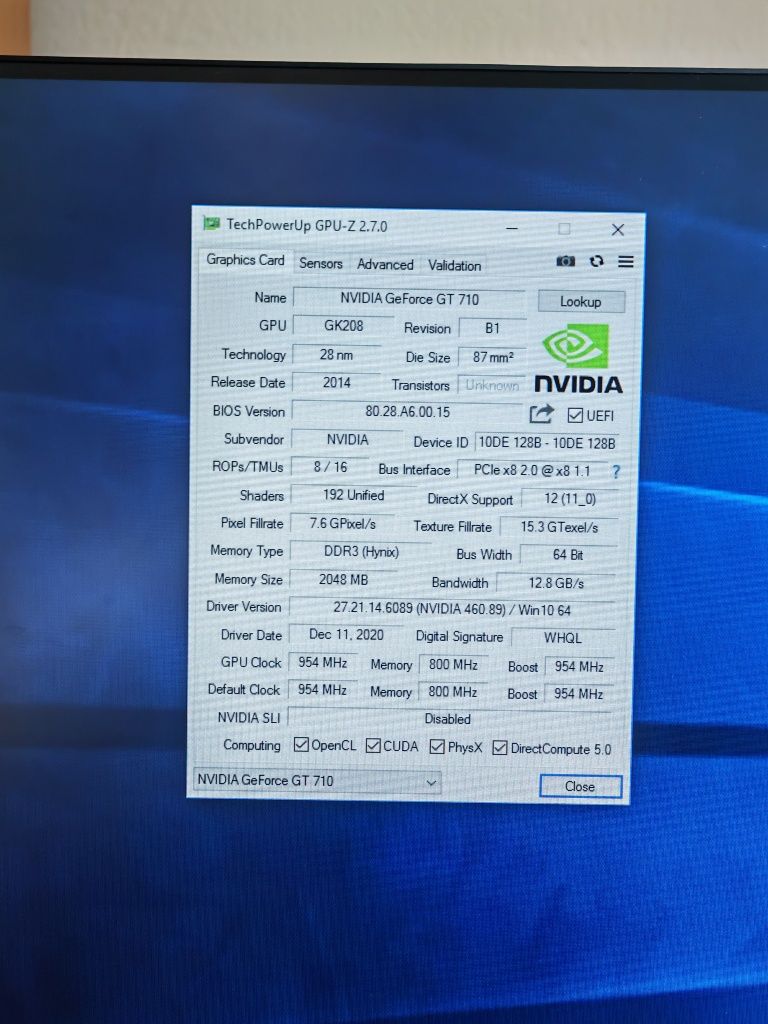This screenshot has width=768, height=1024.
Task: Click the Transistors field Unknown
Action: [x=492, y=385]
